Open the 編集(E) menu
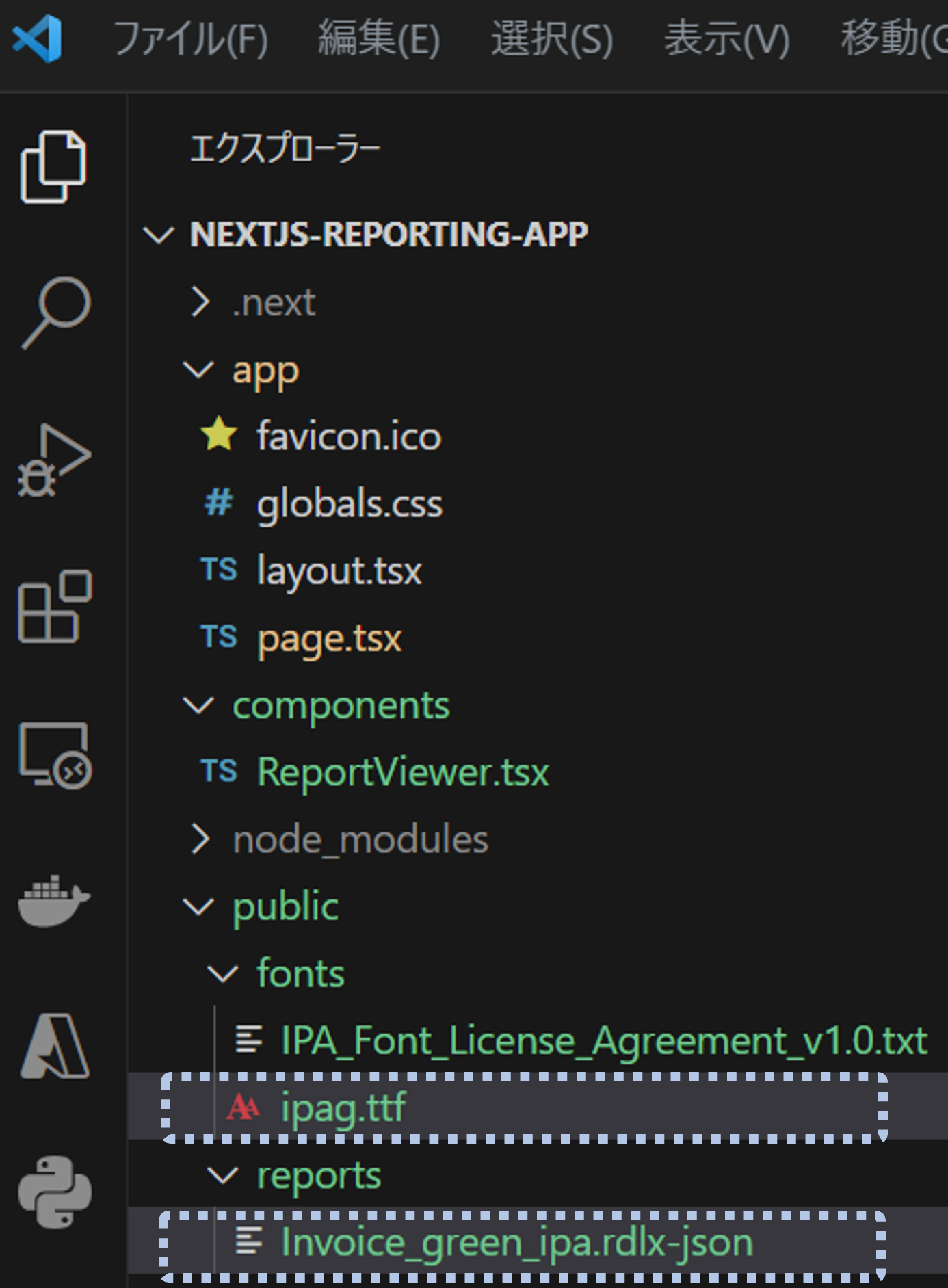This screenshot has width=948, height=1288. pos(380,39)
